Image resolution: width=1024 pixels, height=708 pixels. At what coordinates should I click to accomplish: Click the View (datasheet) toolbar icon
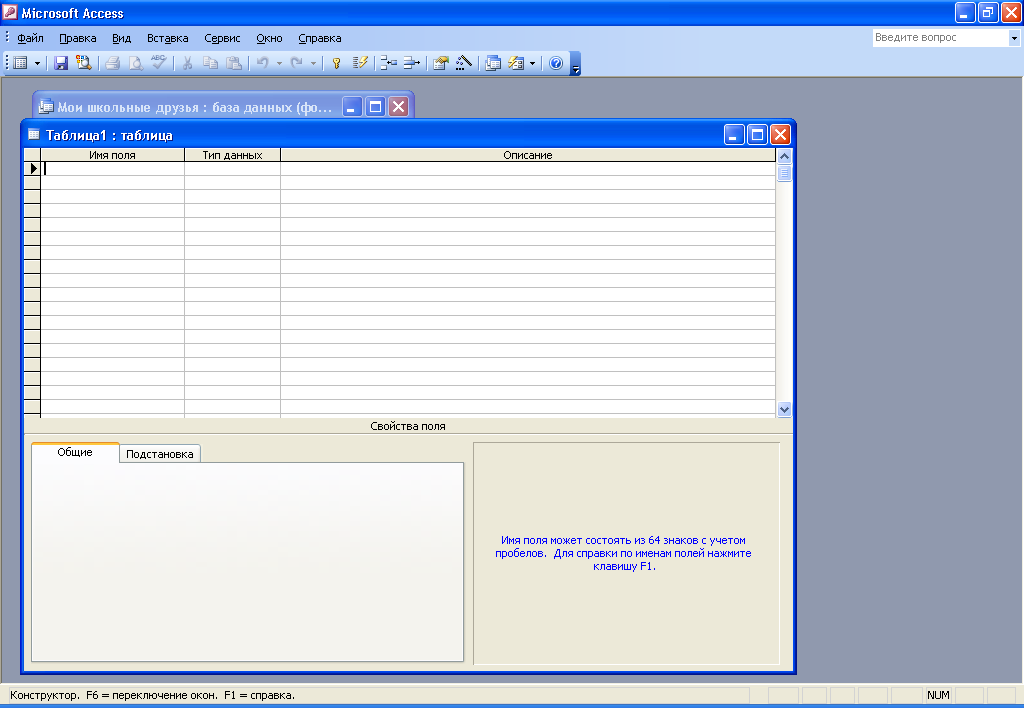pyautogui.click(x=20, y=63)
